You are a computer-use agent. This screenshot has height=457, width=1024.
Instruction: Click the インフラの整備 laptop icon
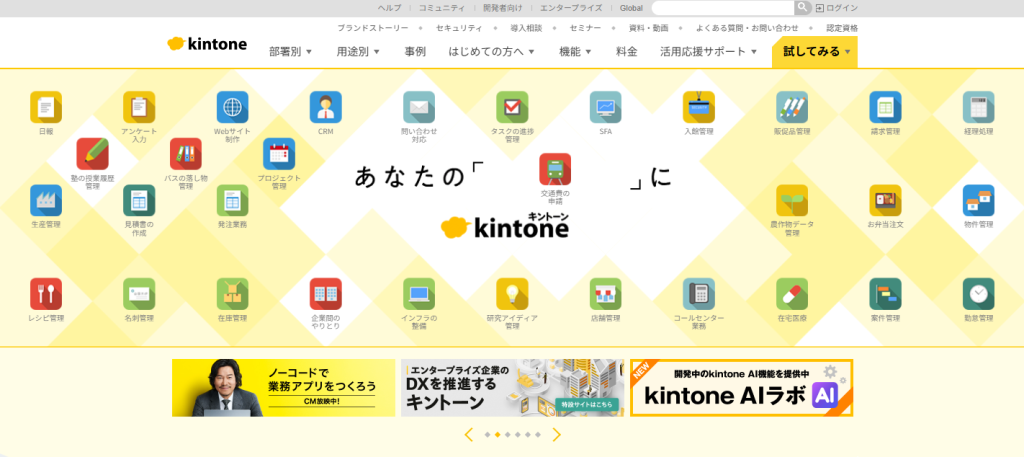click(x=419, y=294)
